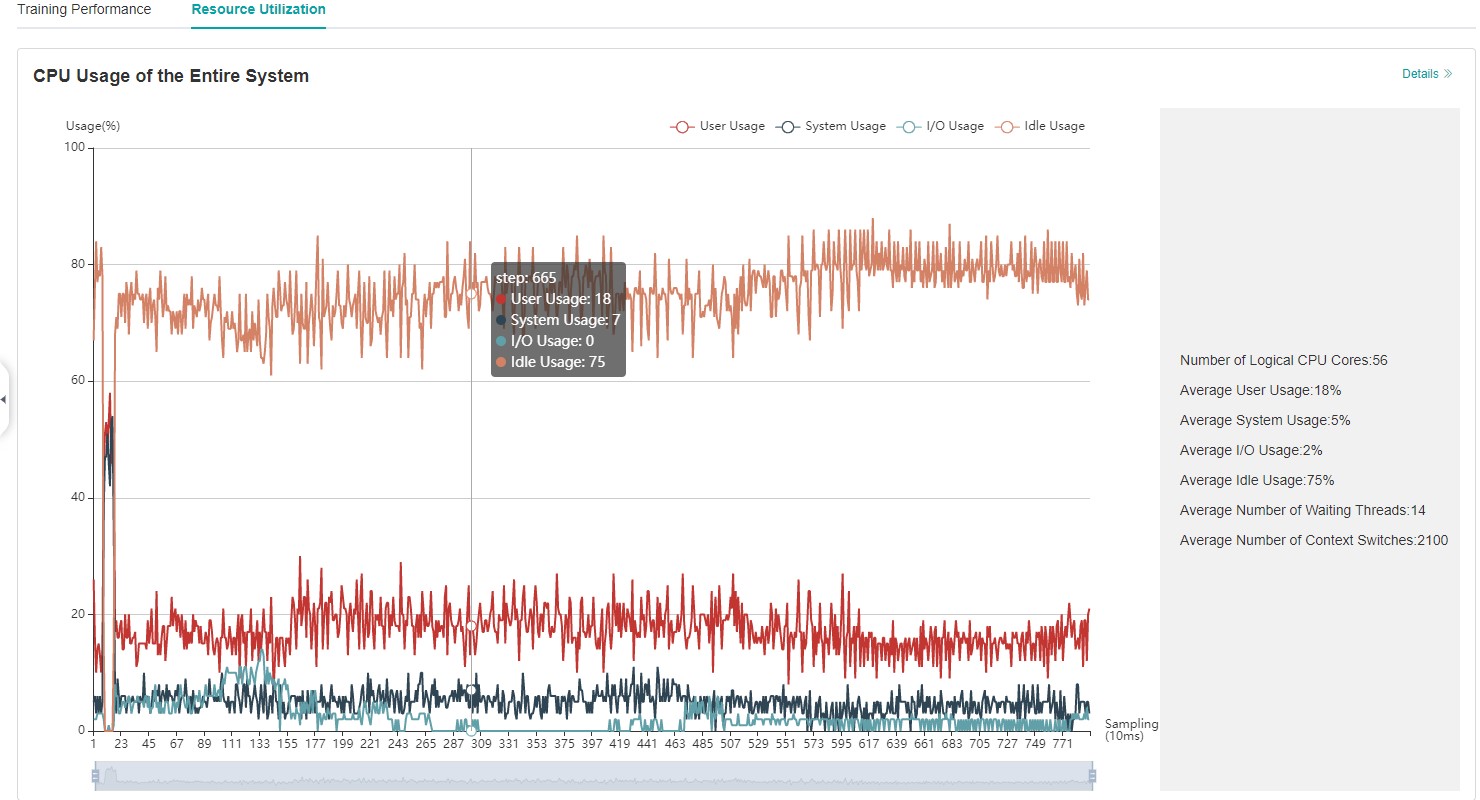Click the middle of the data zoom preview bar
The width and height of the screenshot is (1480, 800).
(x=593, y=775)
